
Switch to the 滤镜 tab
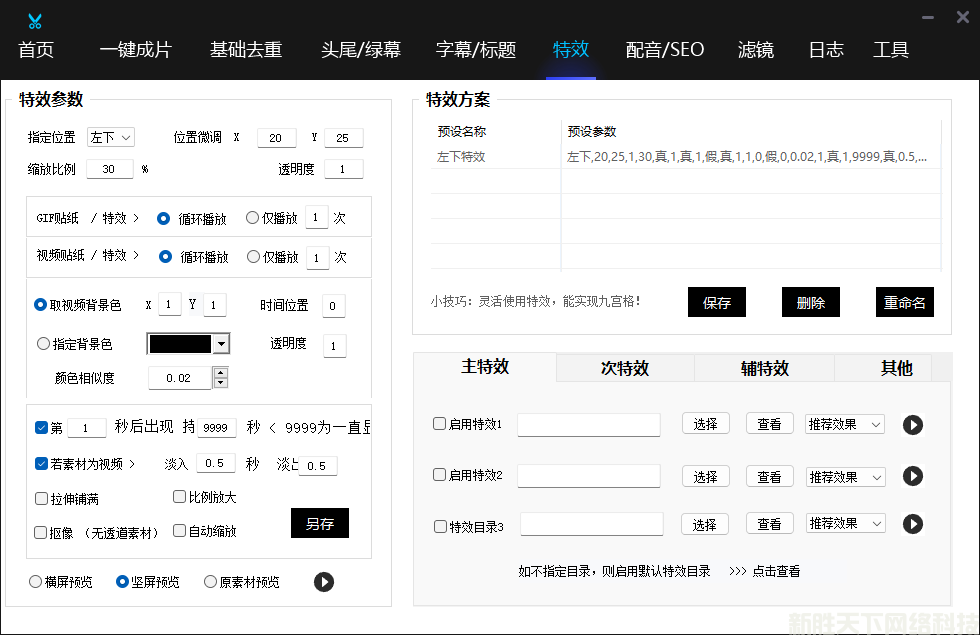[x=755, y=50]
